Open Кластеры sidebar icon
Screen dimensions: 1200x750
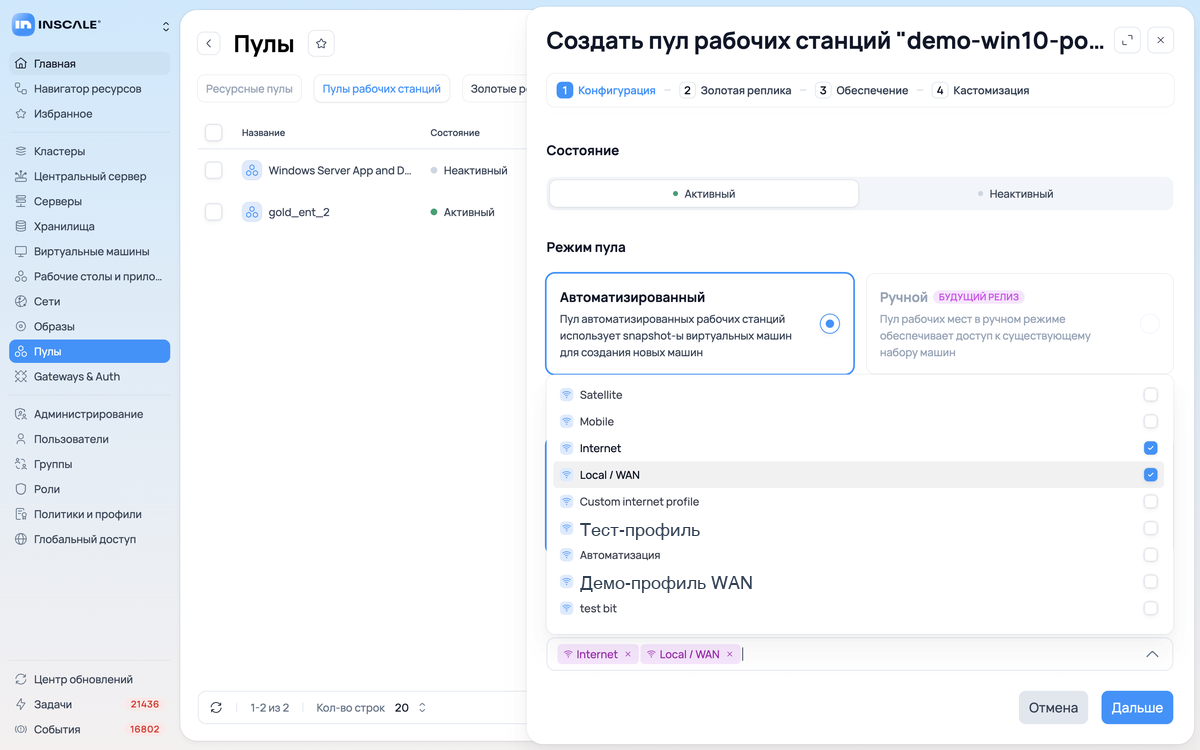(21, 151)
